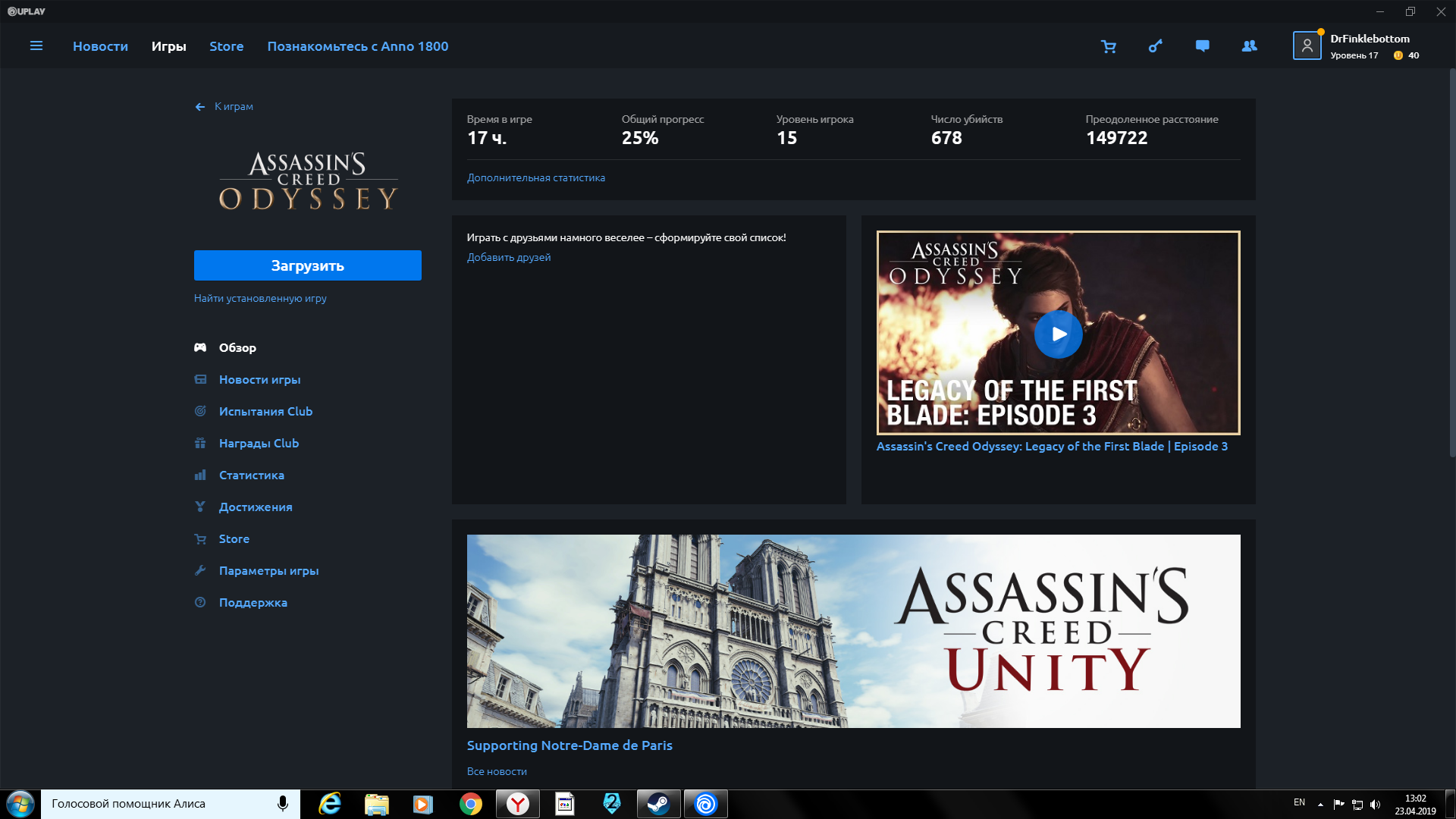
Task: Select Новости игры in the sidebar
Action: pyautogui.click(x=260, y=379)
